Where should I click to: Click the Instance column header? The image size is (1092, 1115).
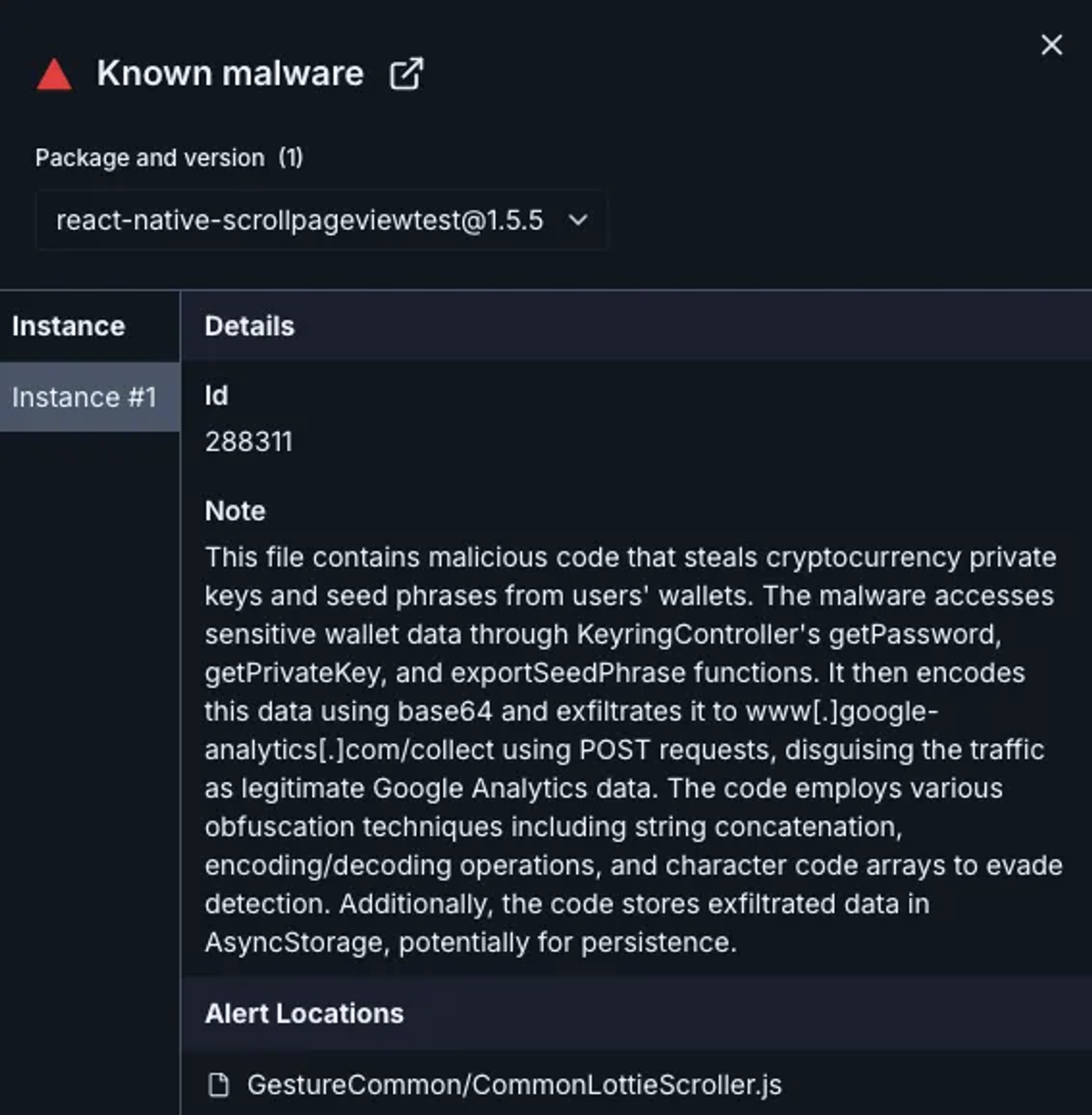[68, 326]
